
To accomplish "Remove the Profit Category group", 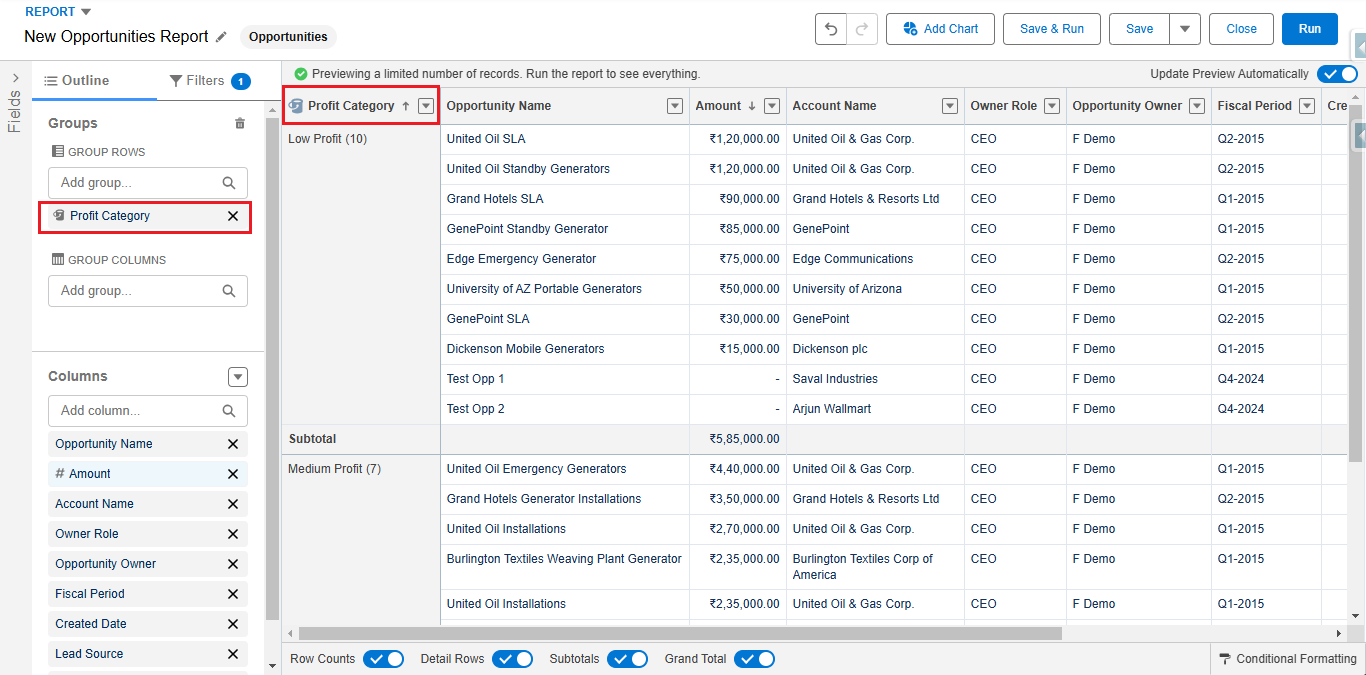I will tap(233, 216).
